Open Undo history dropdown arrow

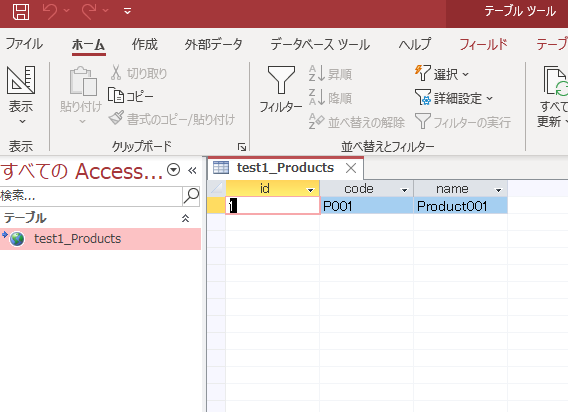point(67,11)
